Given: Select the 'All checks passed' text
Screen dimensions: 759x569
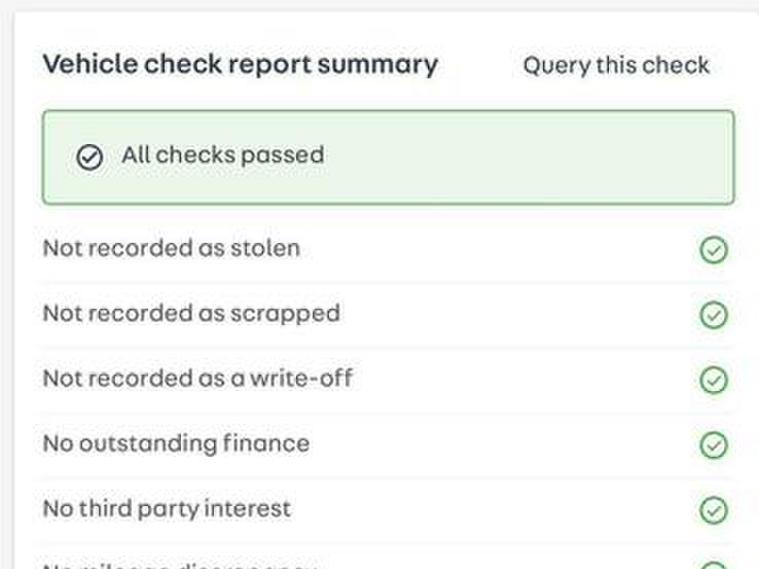Looking at the screenshot, I should tap(223, 155).
